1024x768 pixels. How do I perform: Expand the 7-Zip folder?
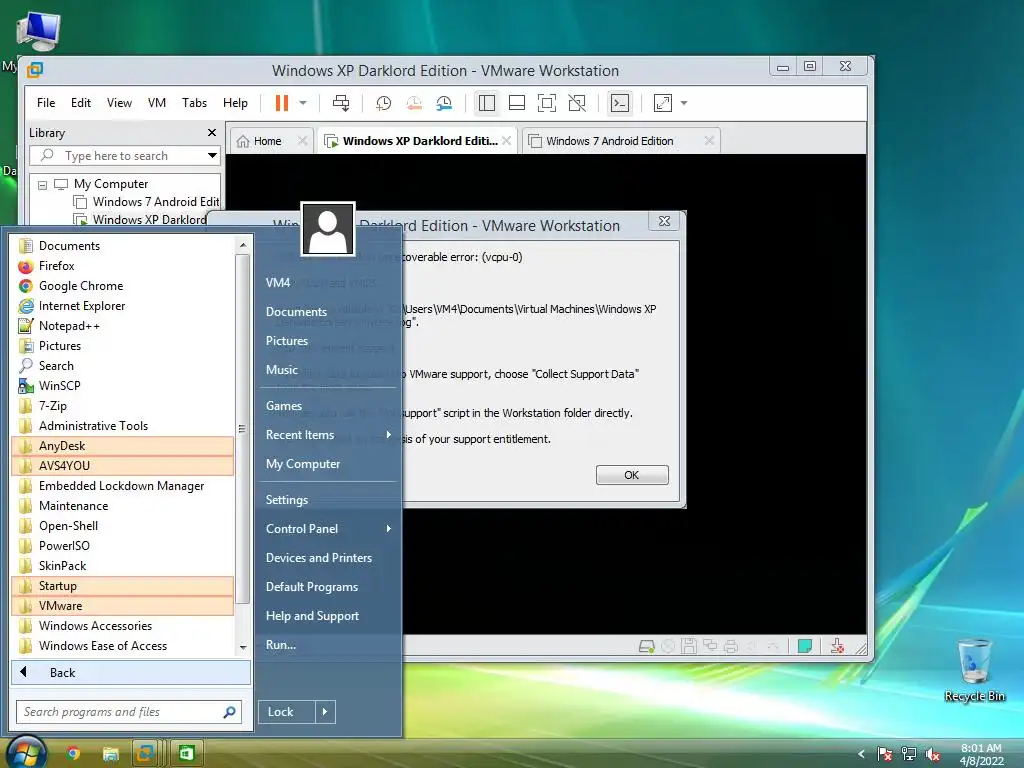(x=123, y=406)
